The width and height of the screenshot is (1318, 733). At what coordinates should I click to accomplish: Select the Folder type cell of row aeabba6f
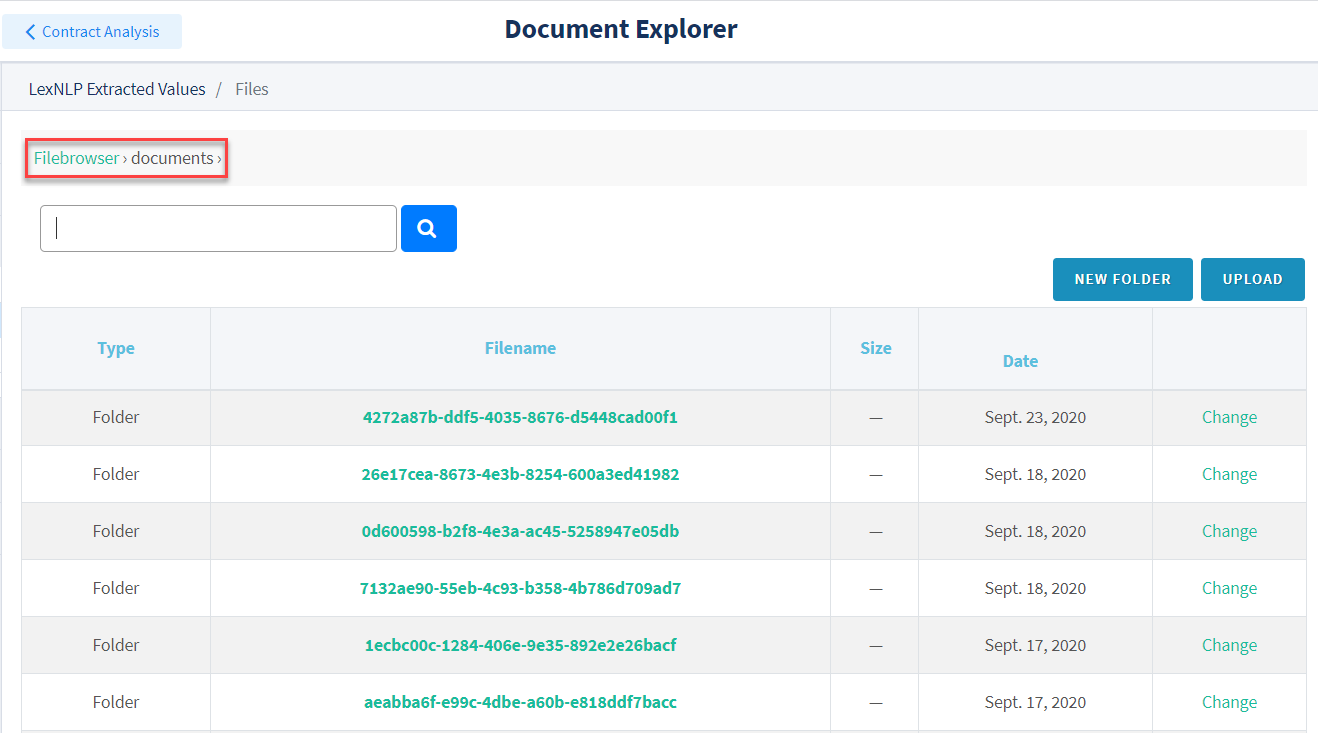[x=116, y=703]
